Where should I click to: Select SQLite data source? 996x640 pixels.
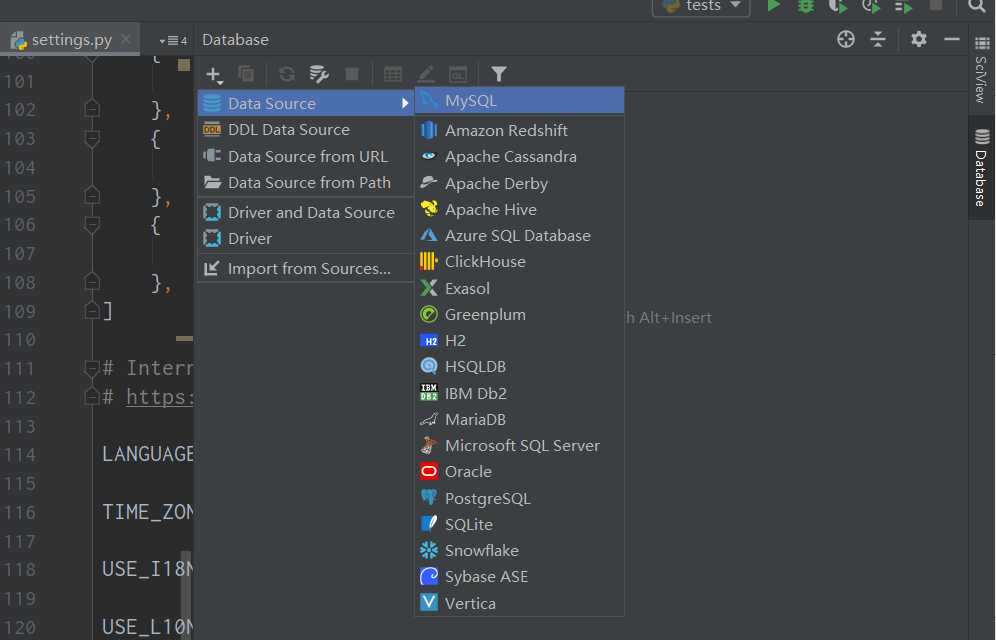point(520,524)
